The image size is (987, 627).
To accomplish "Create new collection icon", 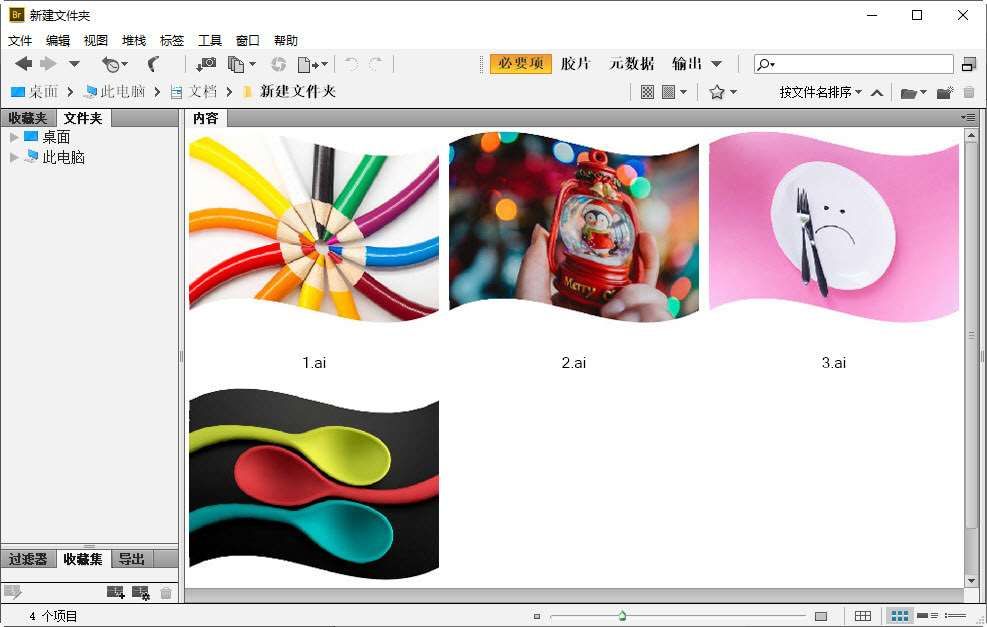I will (115, 592).
